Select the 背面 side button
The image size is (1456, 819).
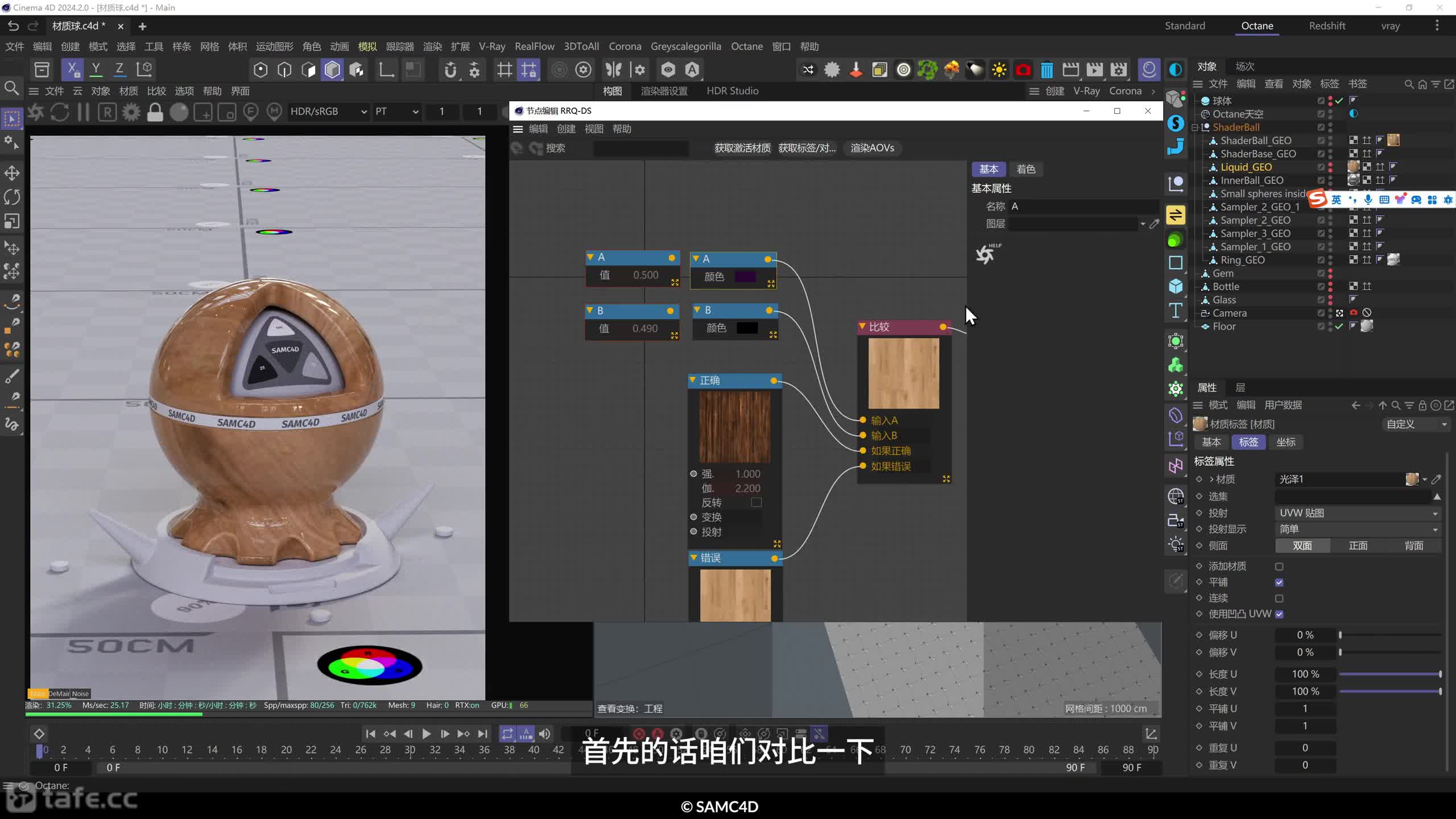coord(1413,545)
